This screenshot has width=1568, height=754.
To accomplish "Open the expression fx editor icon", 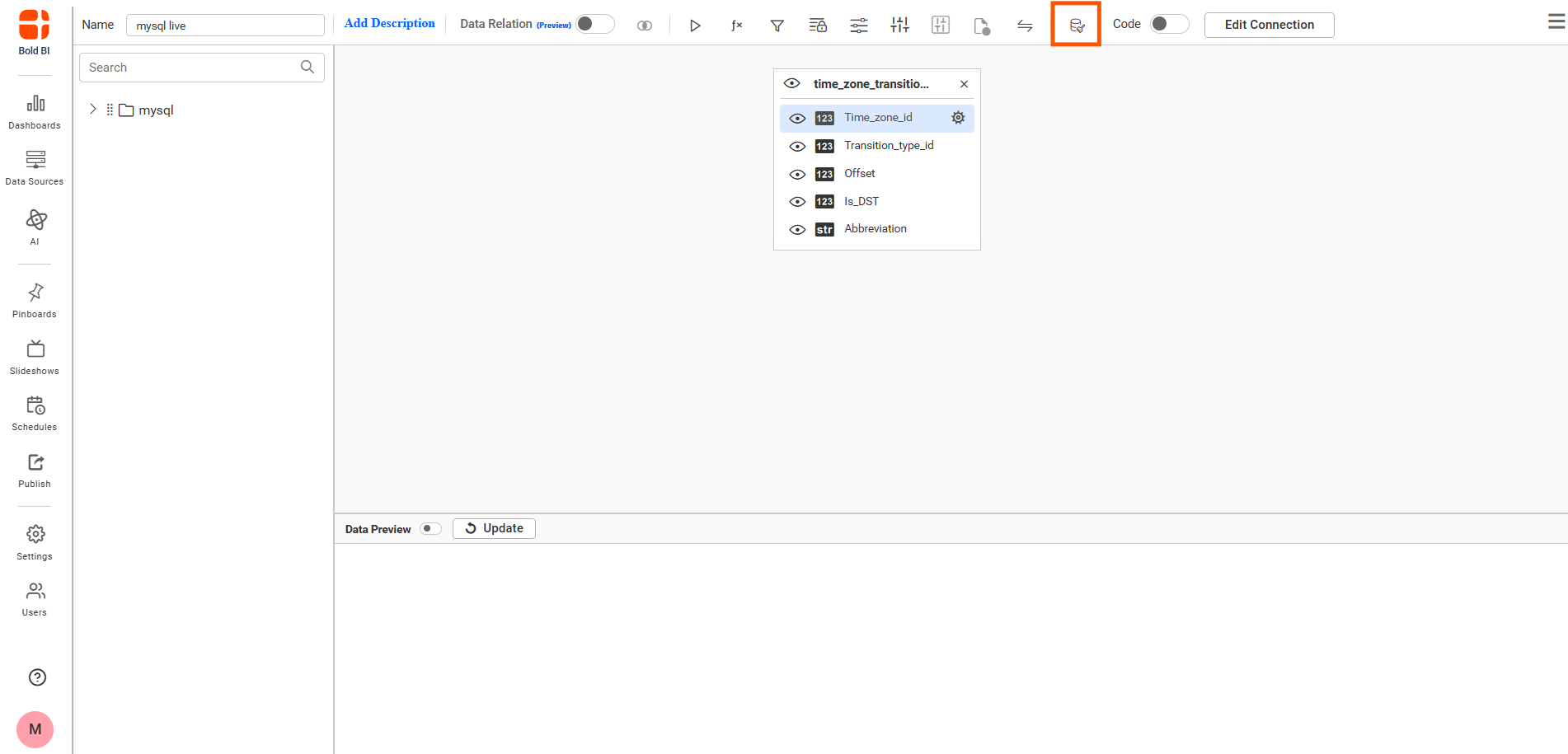I will pyautogui.click(x=736, y=26).
